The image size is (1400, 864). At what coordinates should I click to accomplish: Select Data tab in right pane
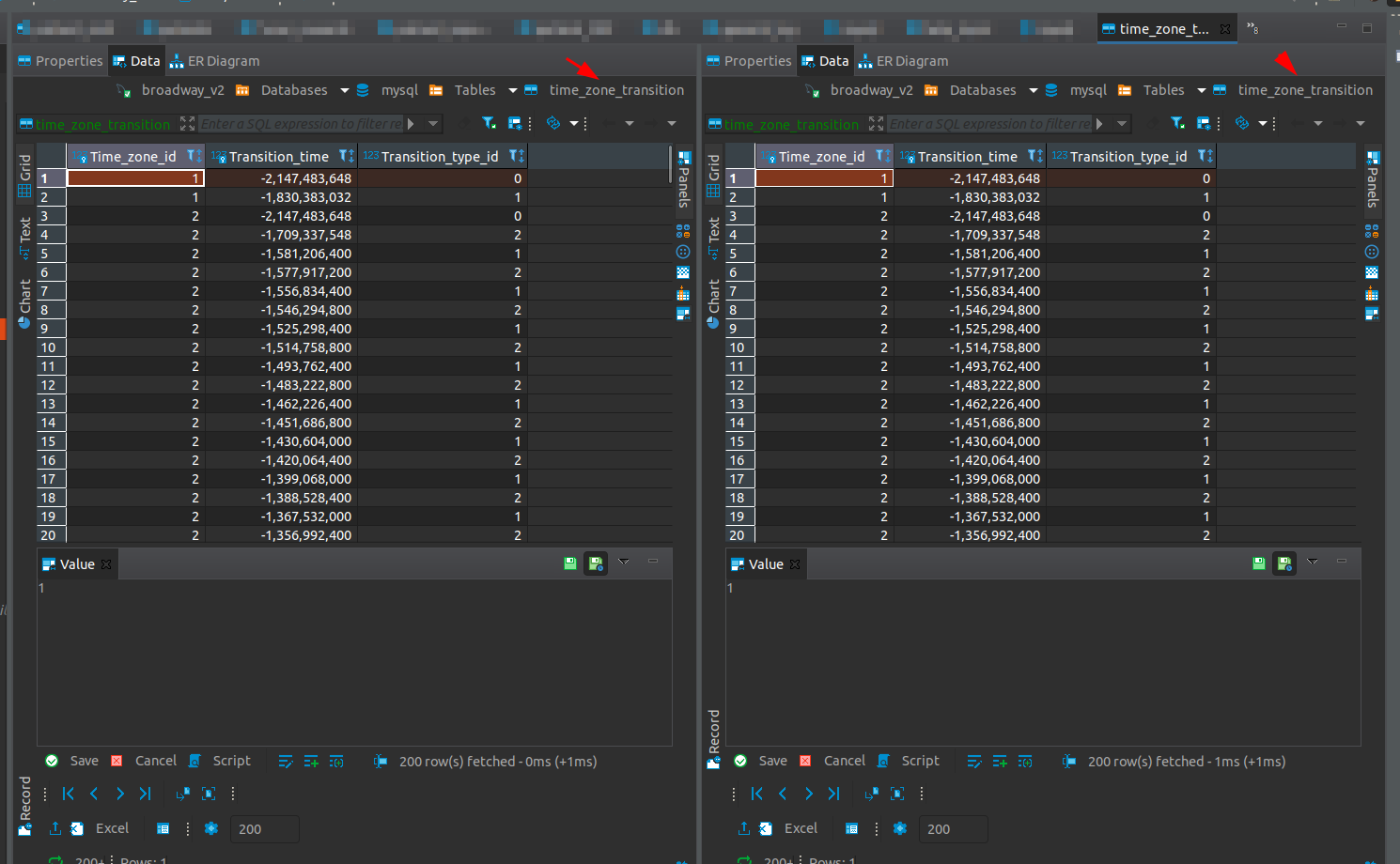coord(824,61)
